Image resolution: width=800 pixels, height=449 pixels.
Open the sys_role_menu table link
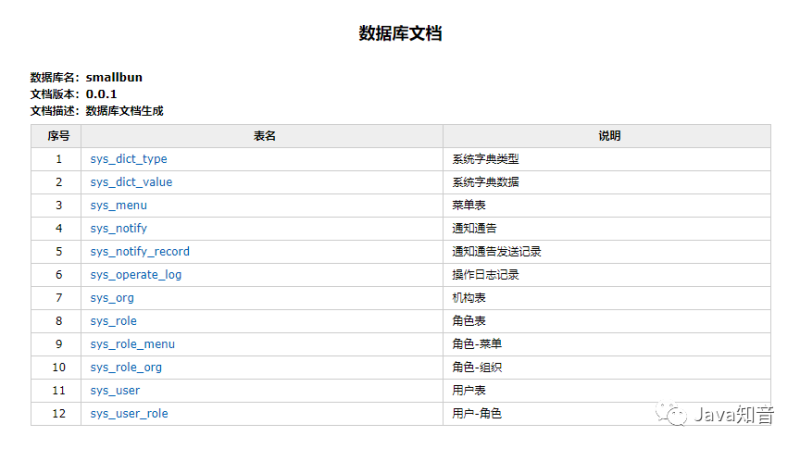[132, 344]
